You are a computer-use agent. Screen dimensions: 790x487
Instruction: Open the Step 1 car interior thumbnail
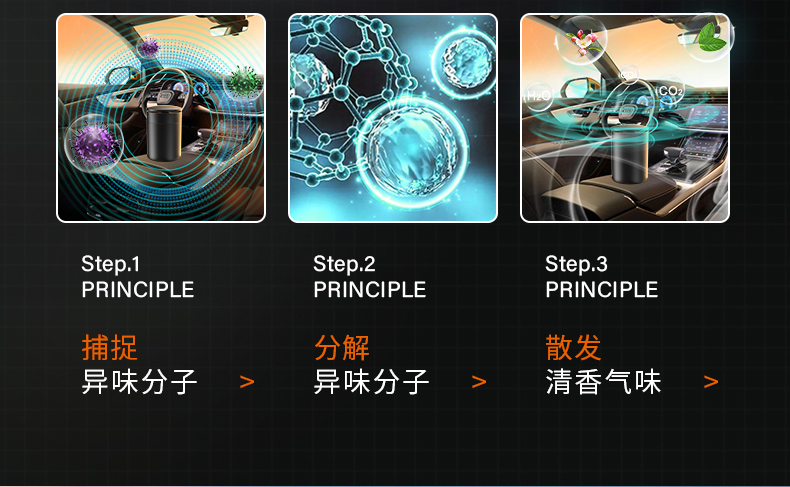tap(161, 118)
